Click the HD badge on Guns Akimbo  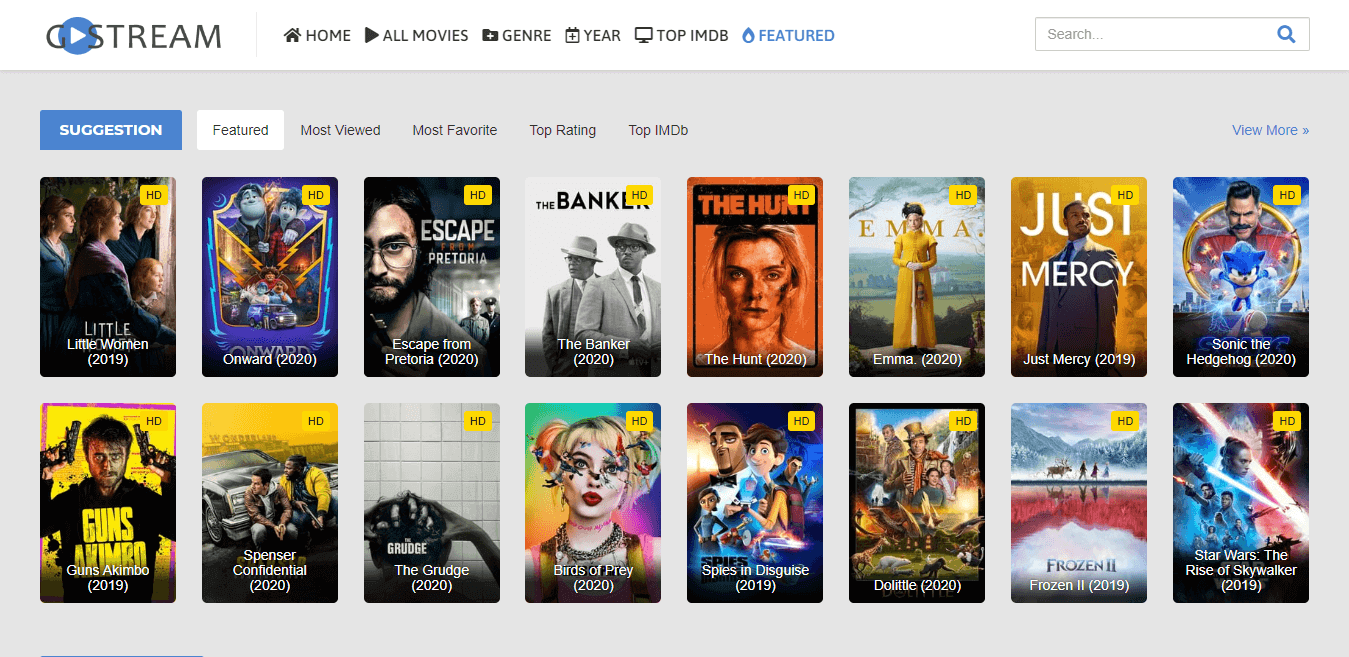(x=154, y=421)
